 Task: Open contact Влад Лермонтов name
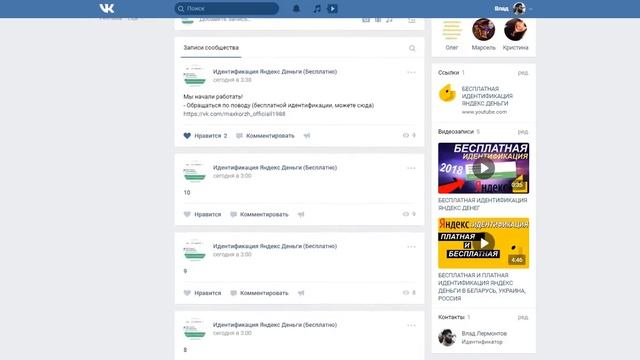484,333
